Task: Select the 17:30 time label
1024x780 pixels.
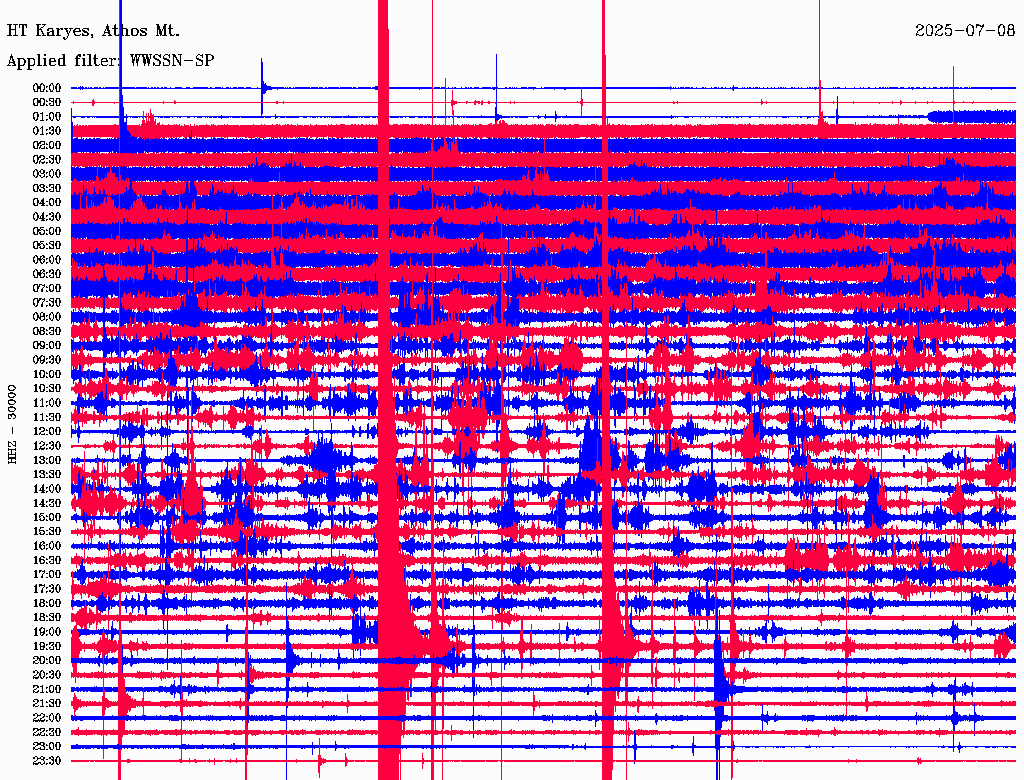Action: click(x=47, y=589)
